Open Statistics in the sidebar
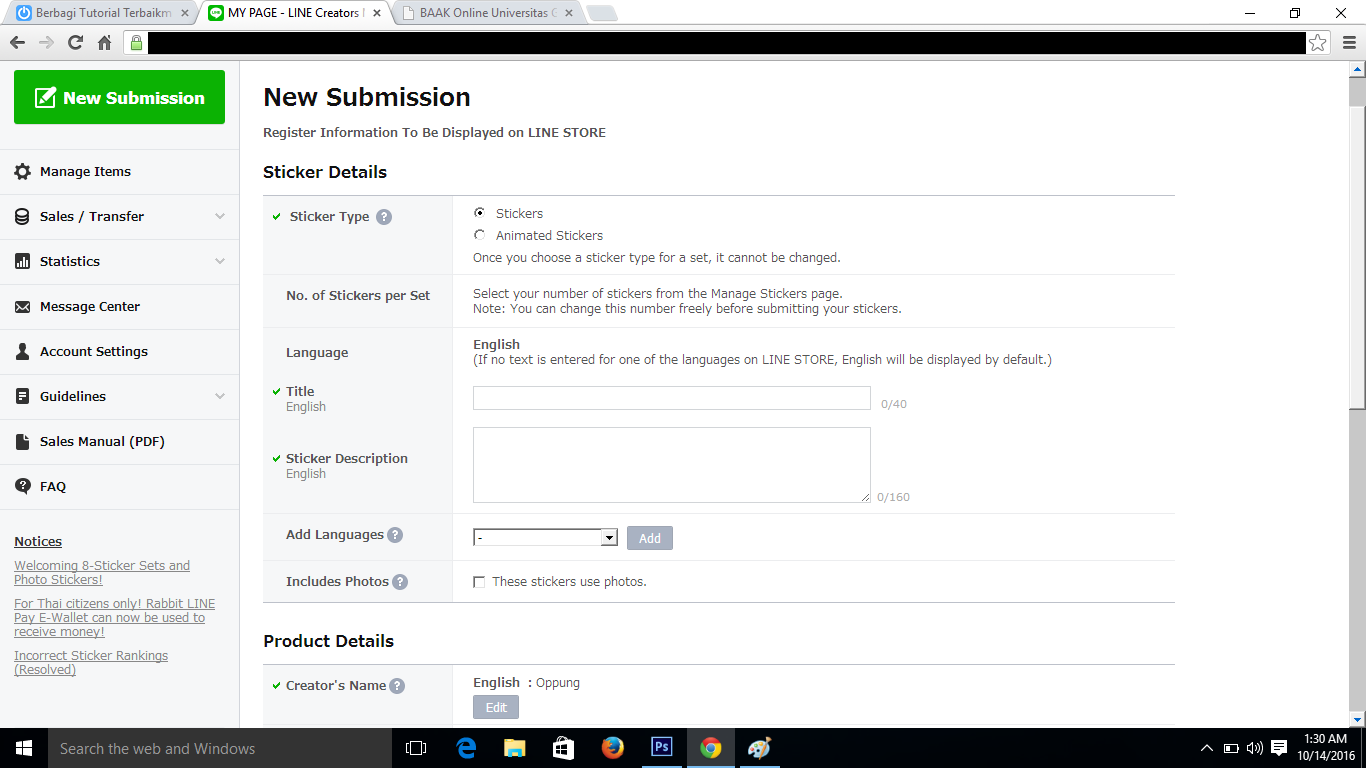Image resolution: width=1366 pixels, height=768 pixels. (70, 262)
